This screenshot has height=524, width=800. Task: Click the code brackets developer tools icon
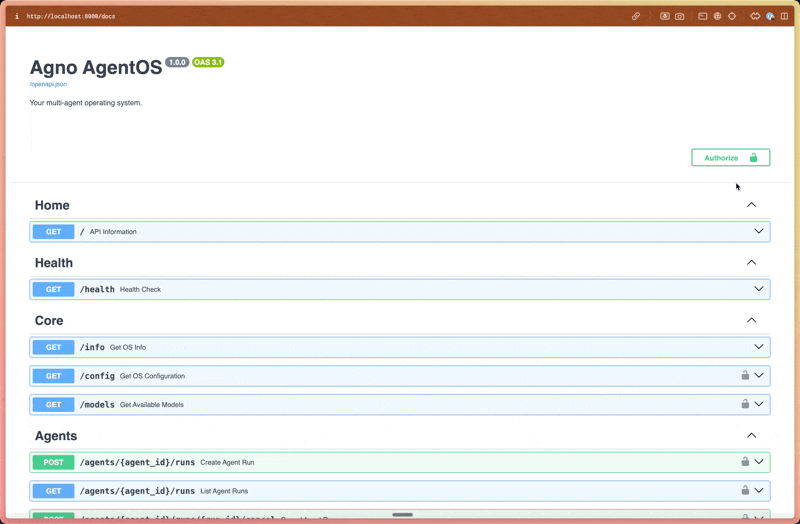tap(755, 16)
